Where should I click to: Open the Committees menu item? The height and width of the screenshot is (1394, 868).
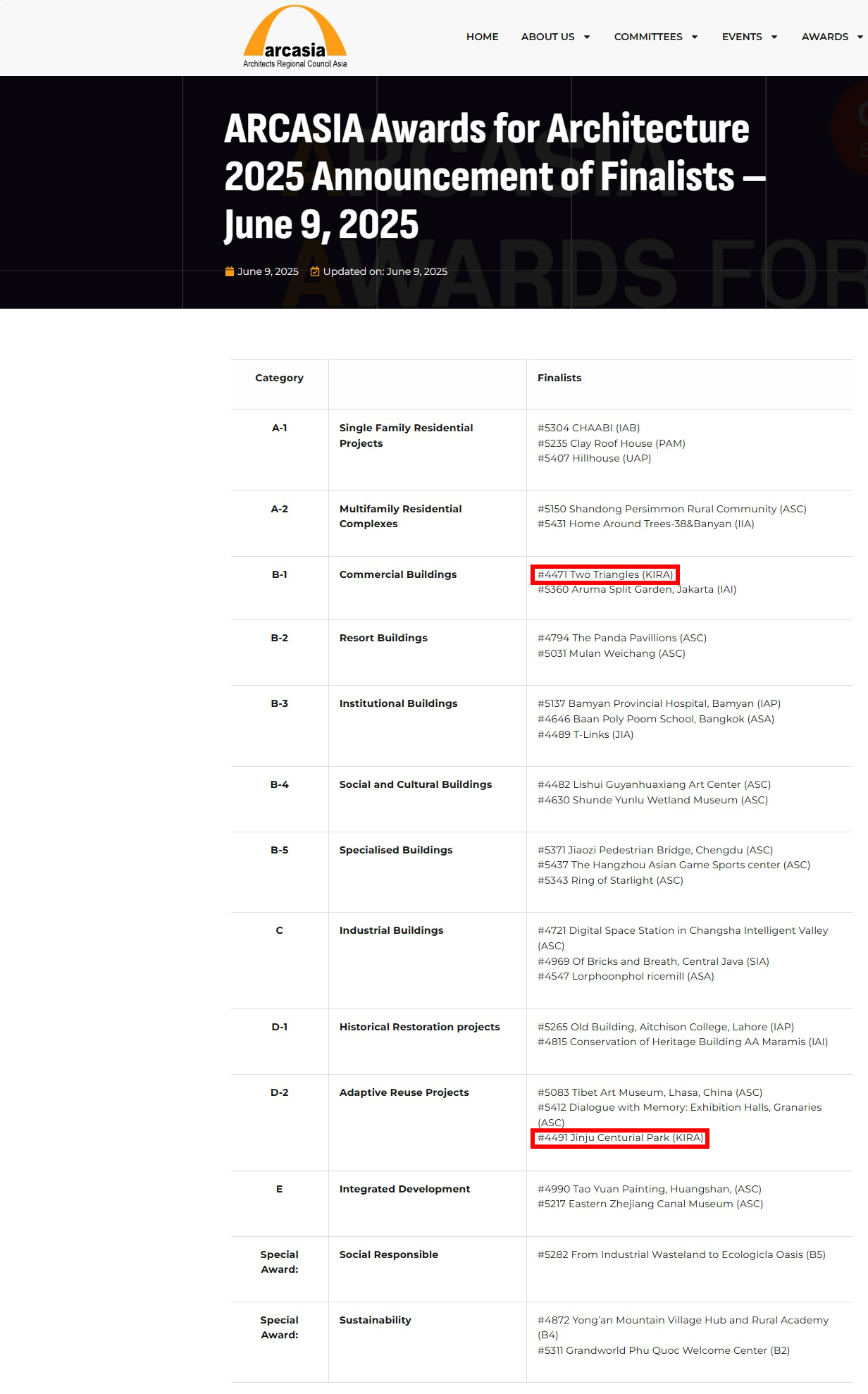647,37
